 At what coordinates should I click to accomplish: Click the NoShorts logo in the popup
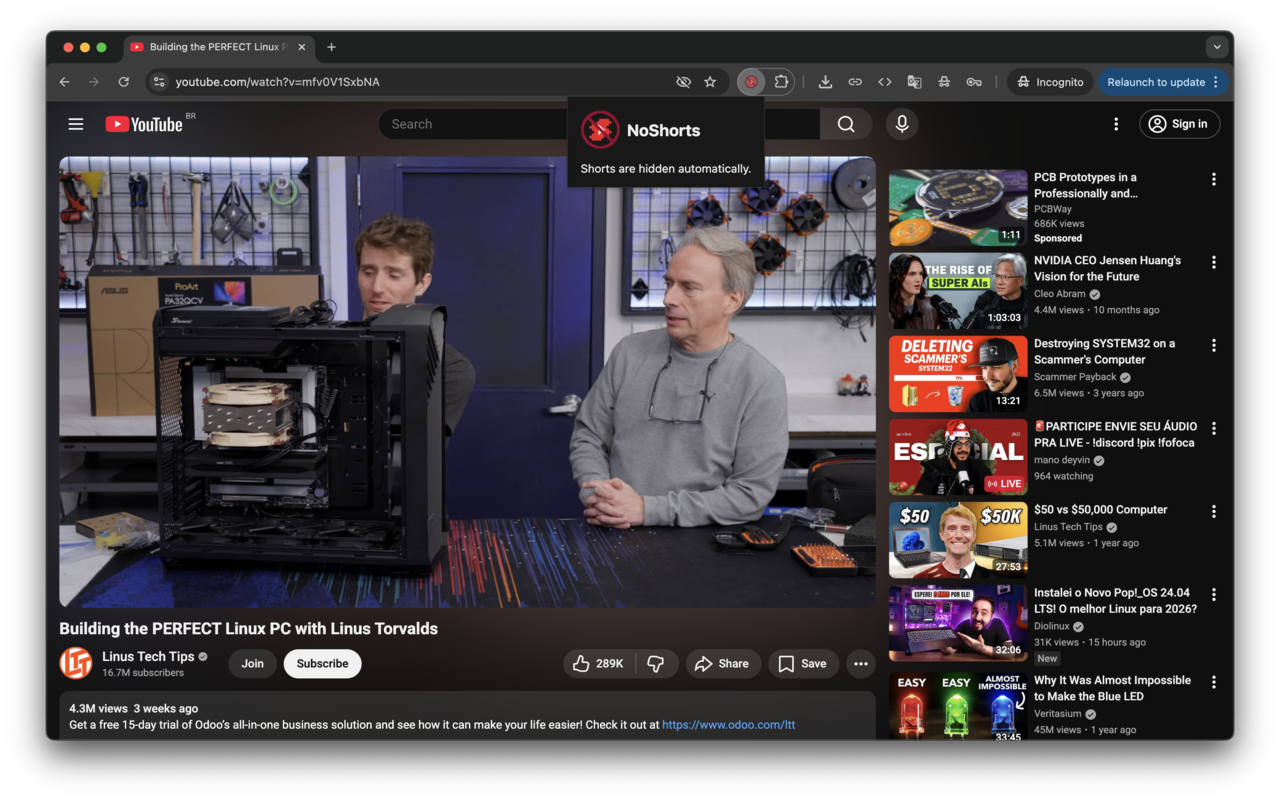600,130
